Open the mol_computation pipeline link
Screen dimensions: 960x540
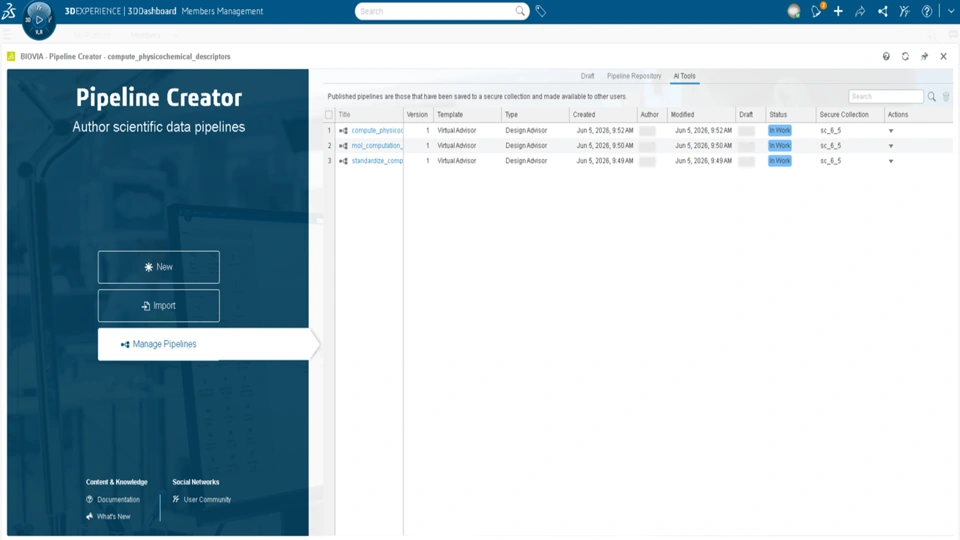(x=377, y=146)
